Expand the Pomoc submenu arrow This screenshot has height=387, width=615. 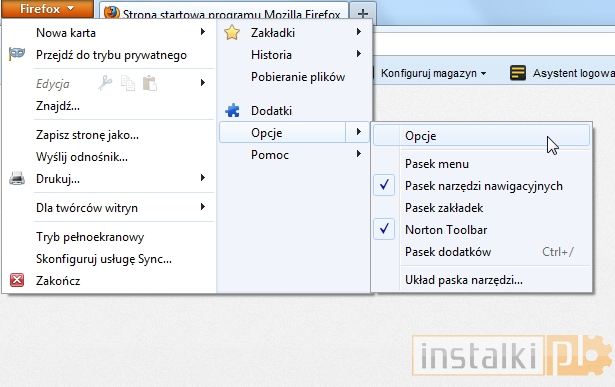(x=358, y=154)
